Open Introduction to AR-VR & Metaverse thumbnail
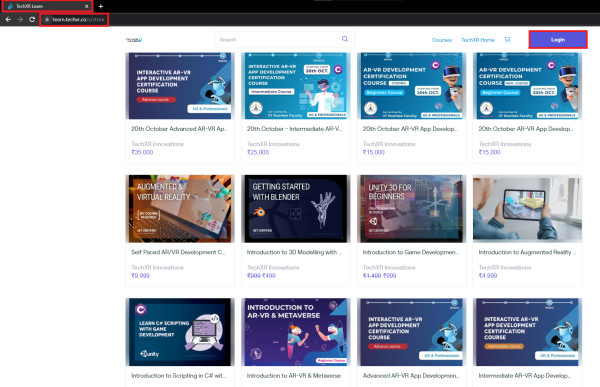 [x=295, y=332]
